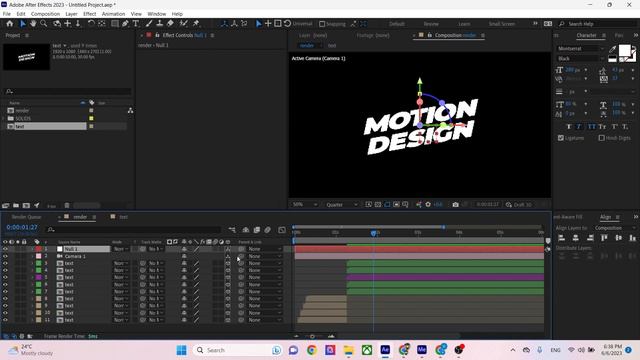Toggle Faux Bold in Character panel

point(569,127)
